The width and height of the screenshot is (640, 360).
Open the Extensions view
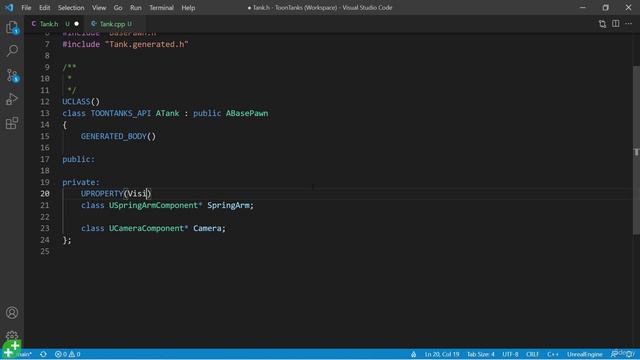(x=12, y=123)
